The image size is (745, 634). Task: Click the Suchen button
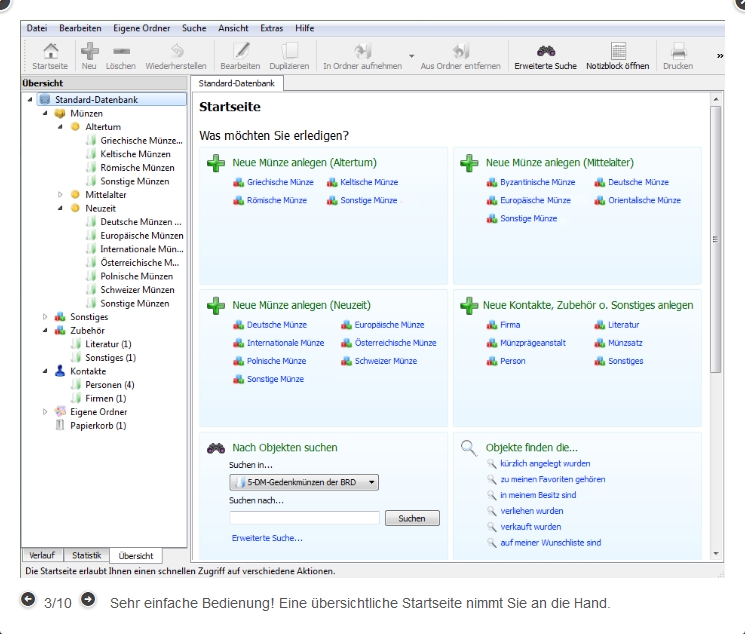412,518
